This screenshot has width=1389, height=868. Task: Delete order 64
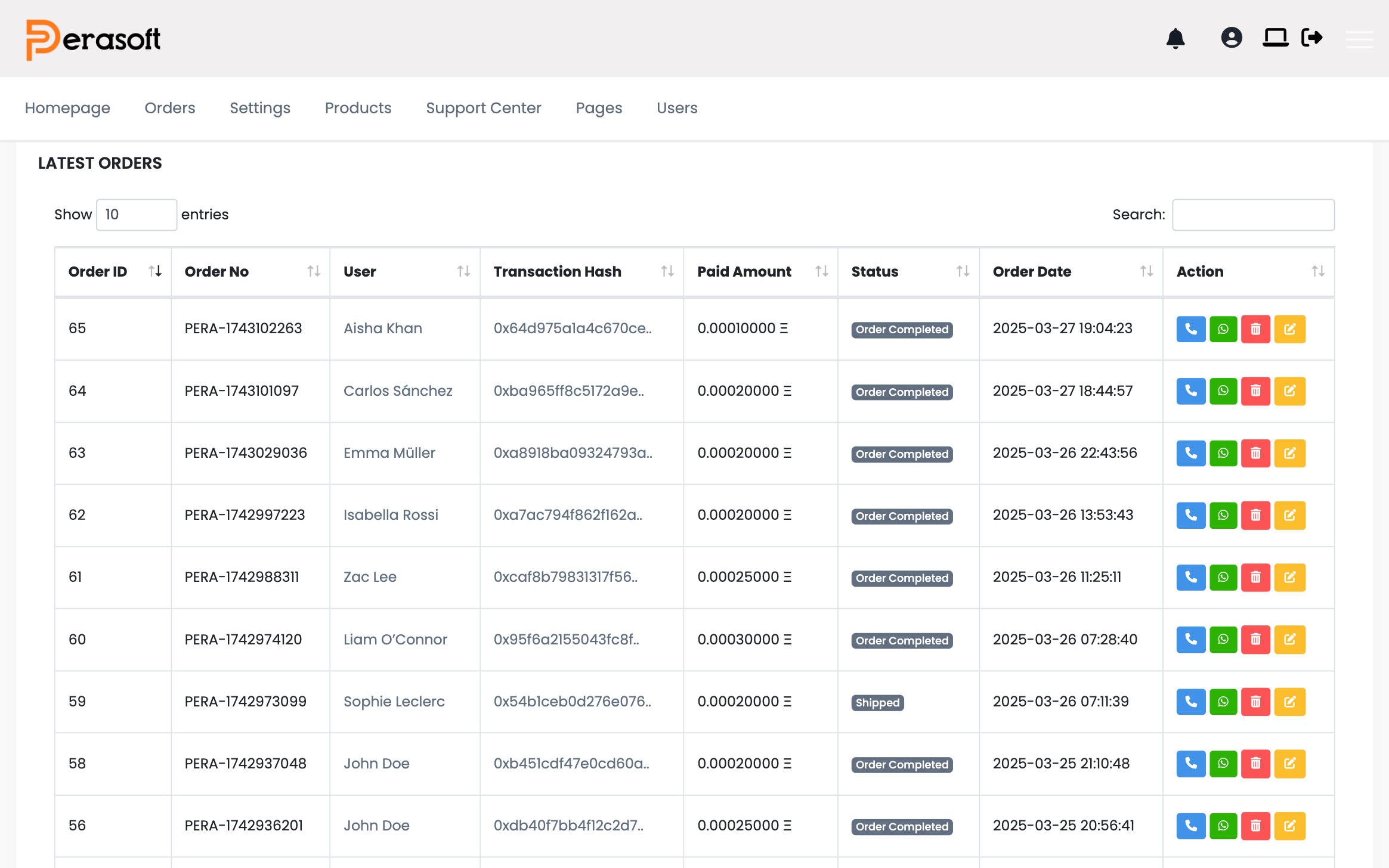point(1255,391)
